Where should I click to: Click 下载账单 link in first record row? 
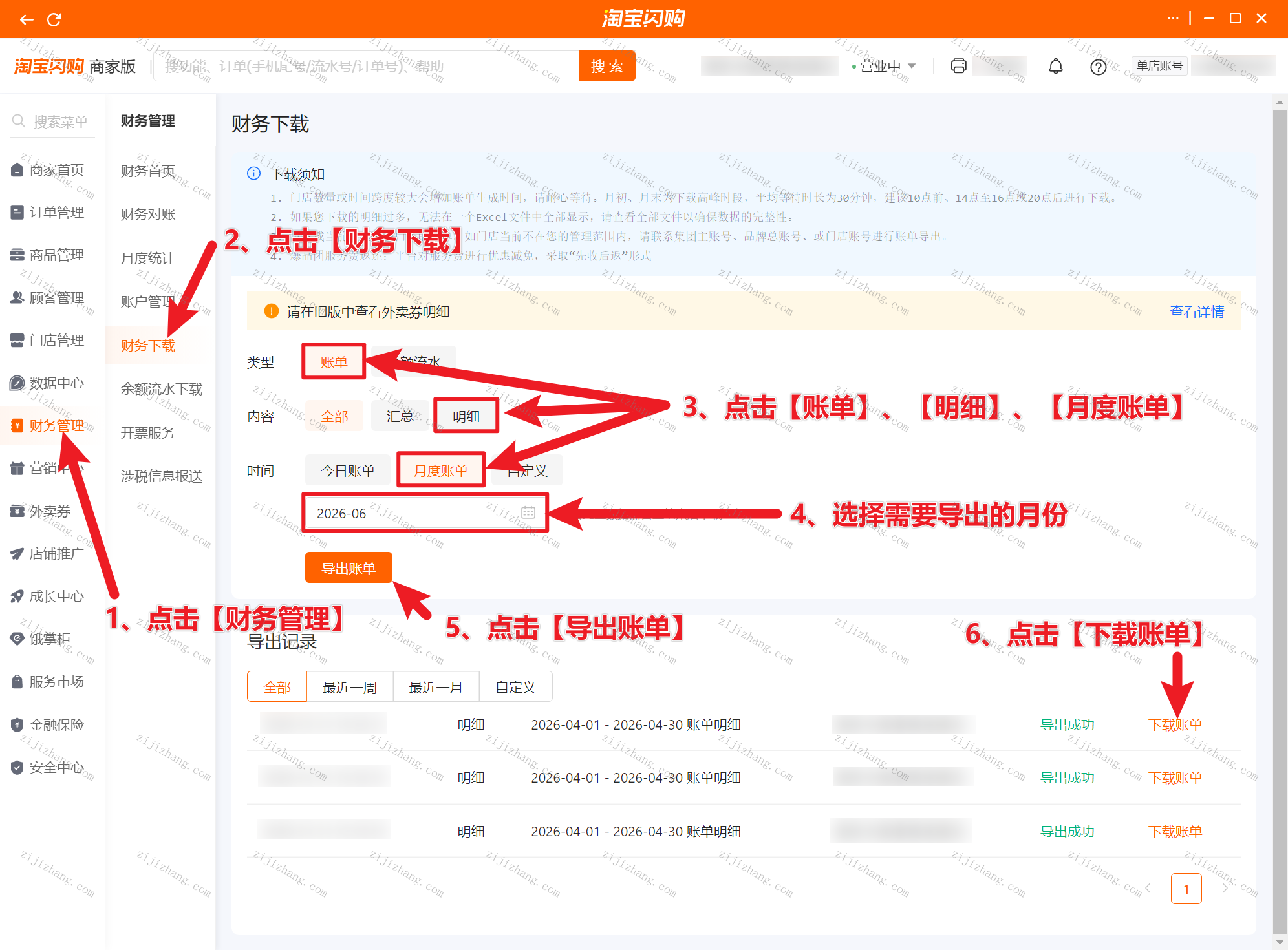(x=1175, y=724)
